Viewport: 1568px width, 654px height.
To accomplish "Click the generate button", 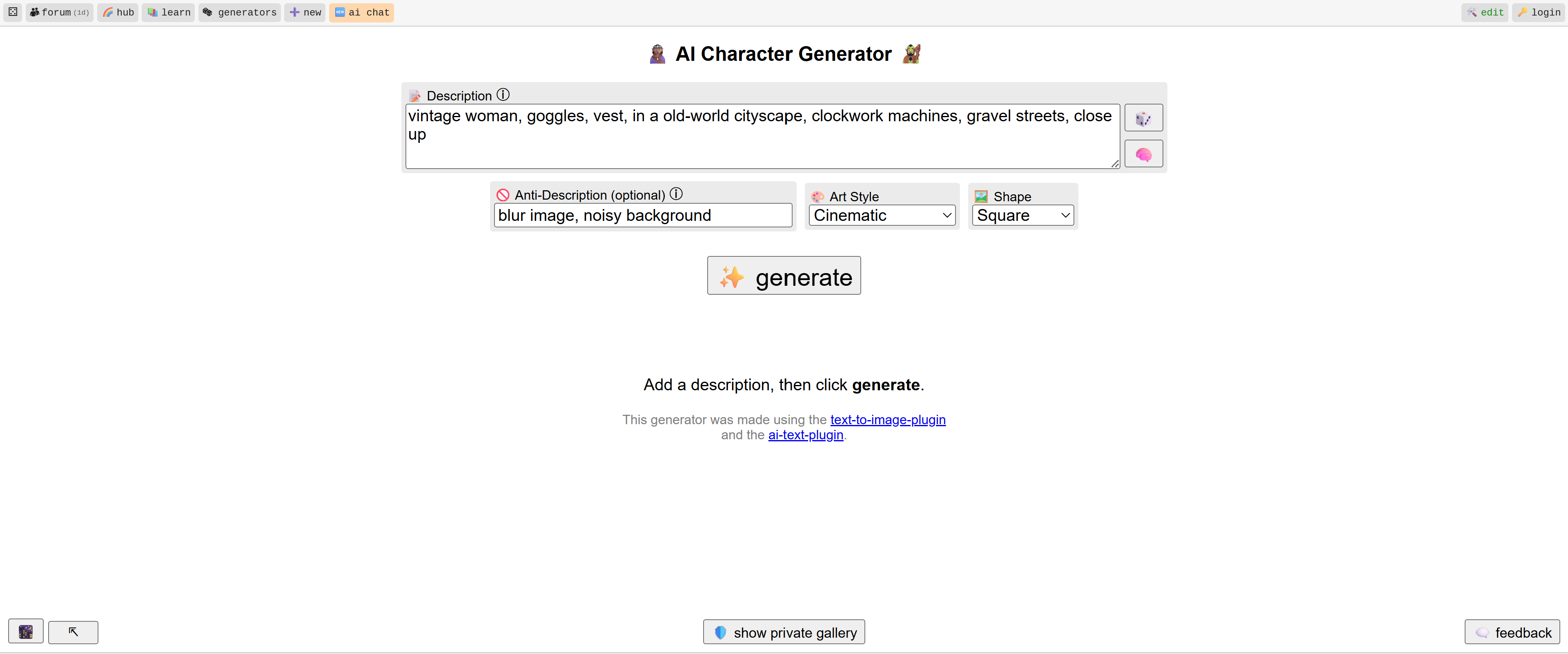I will pos(784,276).
